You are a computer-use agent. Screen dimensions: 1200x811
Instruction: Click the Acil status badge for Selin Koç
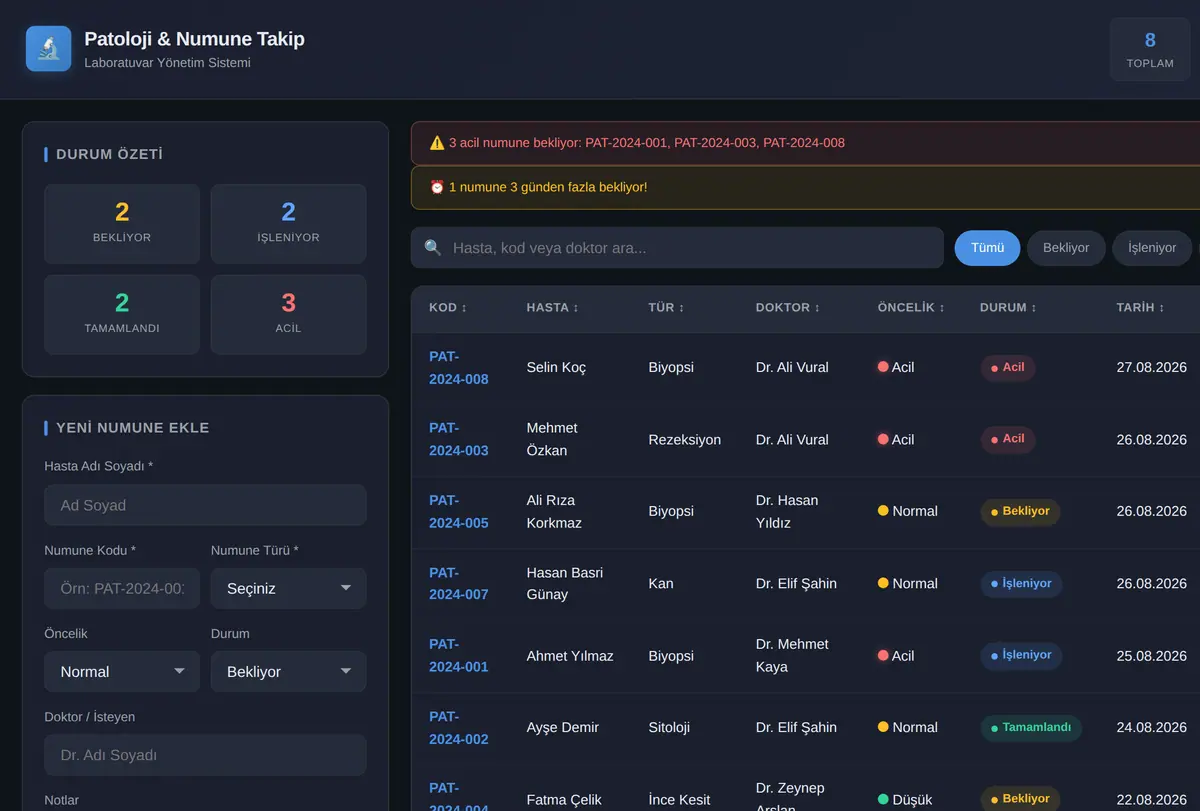coord(1007,367)
